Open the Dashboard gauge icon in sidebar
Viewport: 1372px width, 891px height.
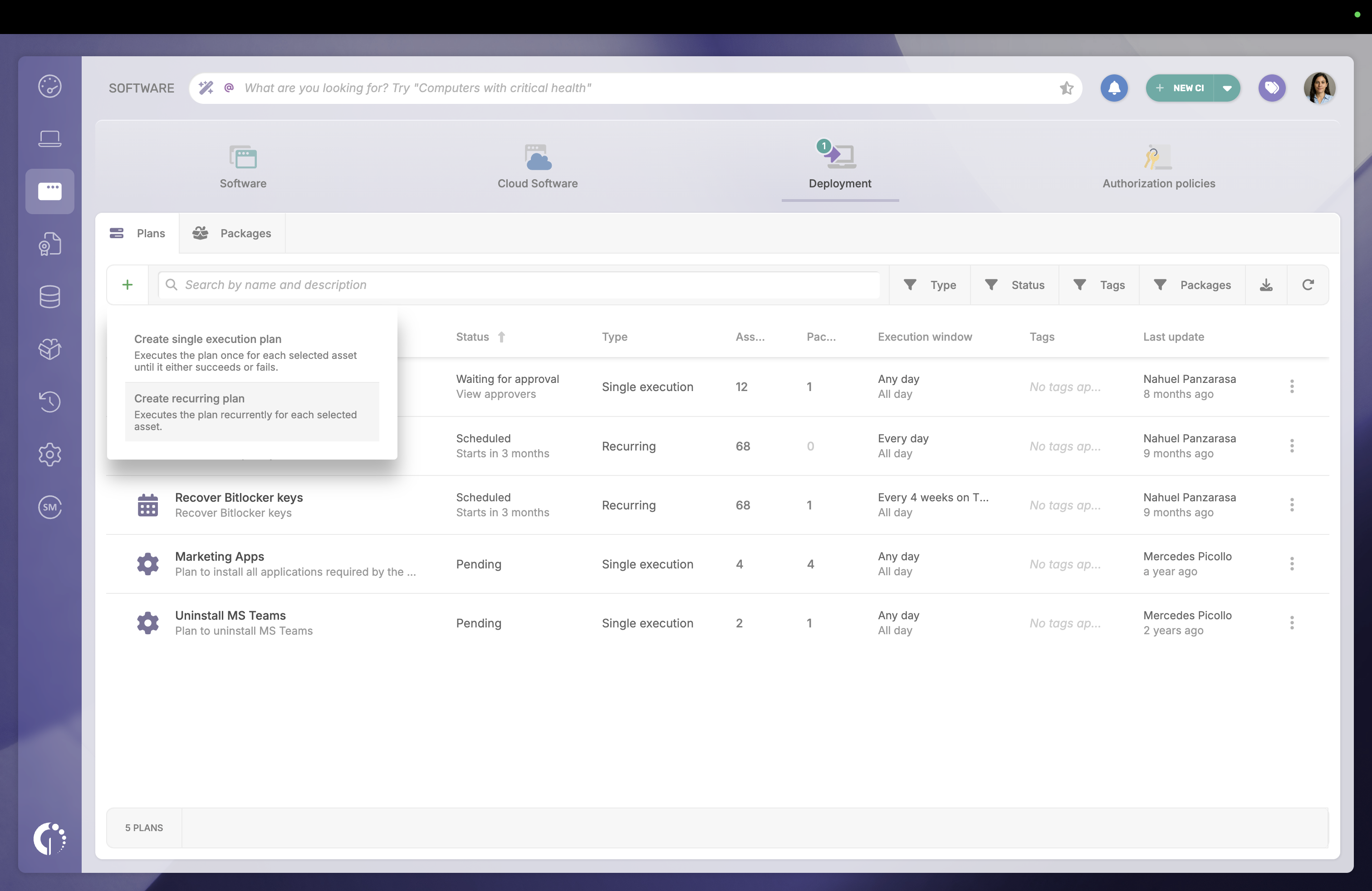(x=50, y=87)
